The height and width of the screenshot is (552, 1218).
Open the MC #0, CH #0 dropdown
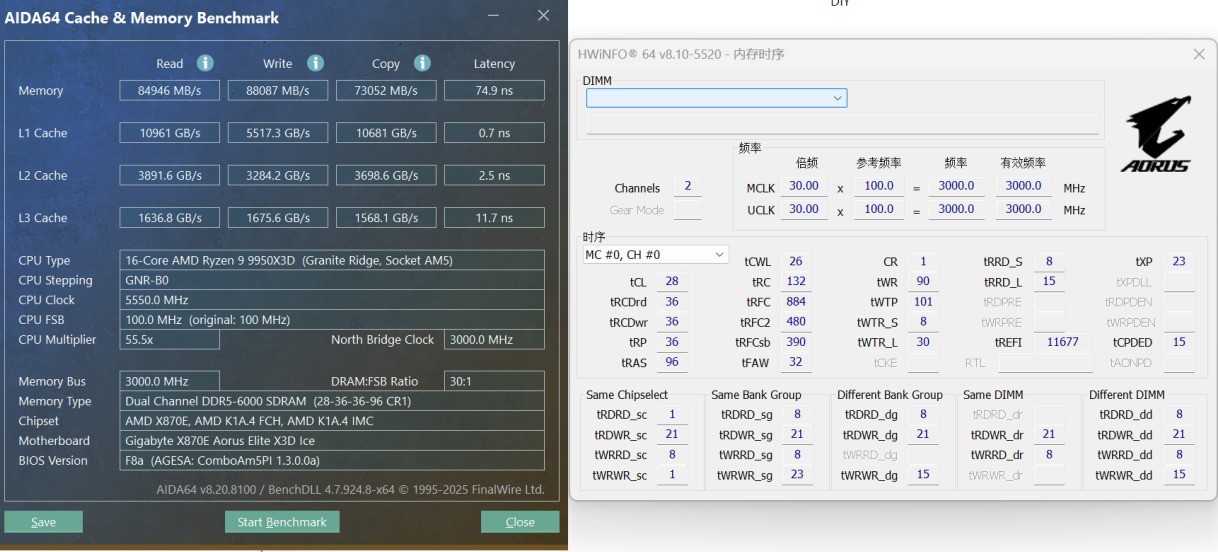coord(656,255)
